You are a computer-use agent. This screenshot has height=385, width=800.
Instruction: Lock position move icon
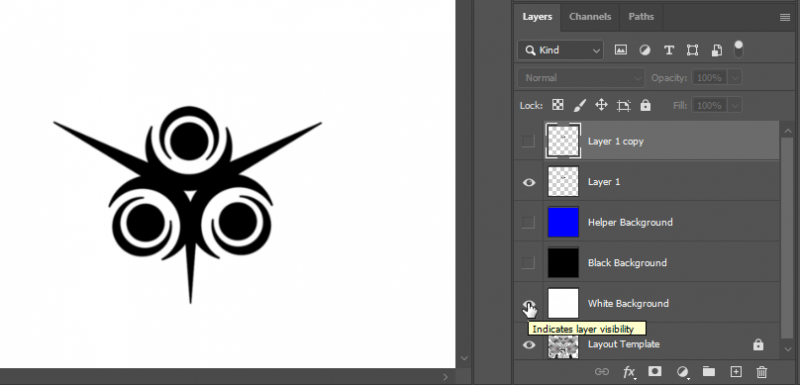602,105
